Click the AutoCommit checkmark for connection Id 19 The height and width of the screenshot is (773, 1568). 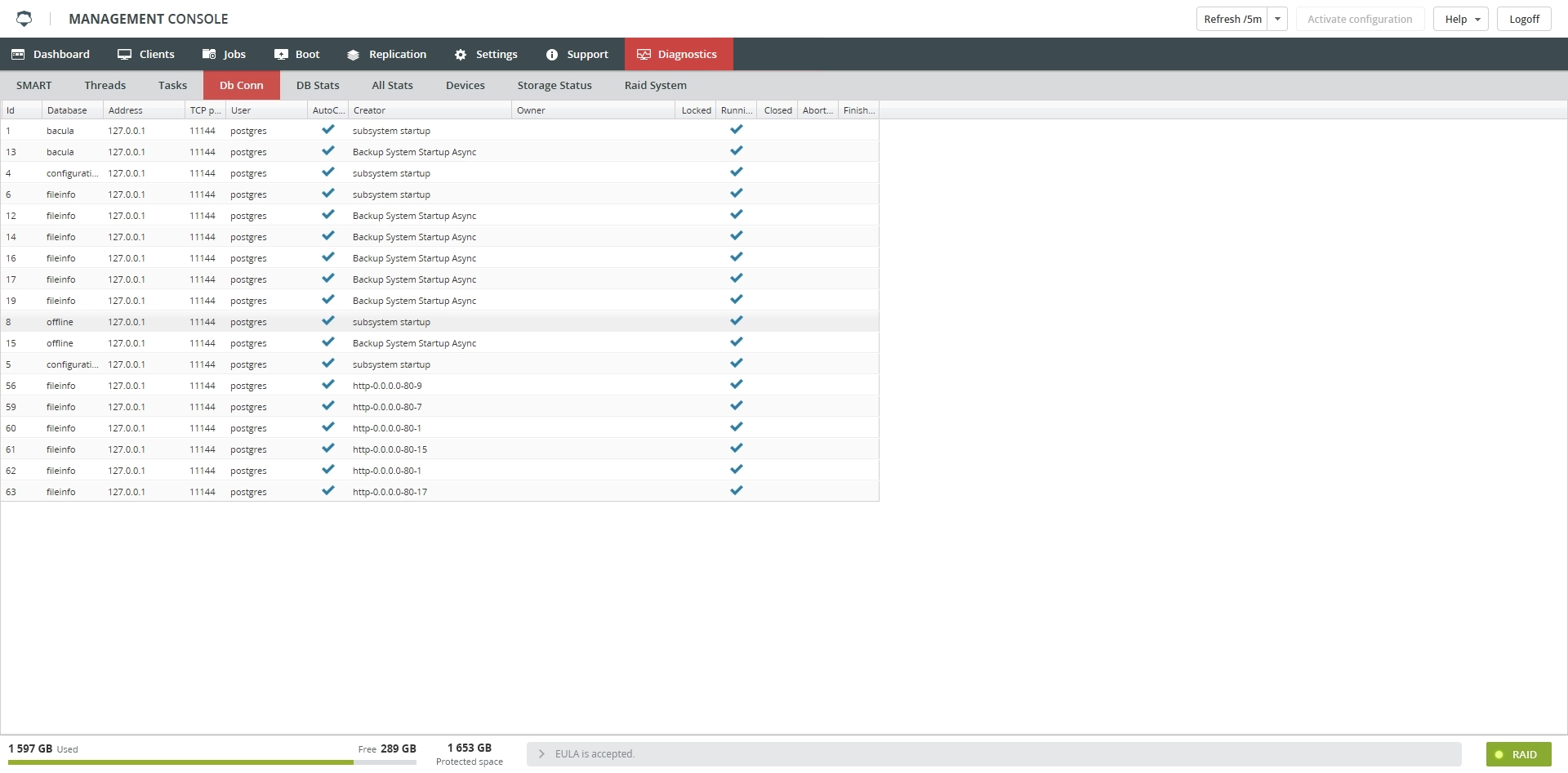pos(328,299)
